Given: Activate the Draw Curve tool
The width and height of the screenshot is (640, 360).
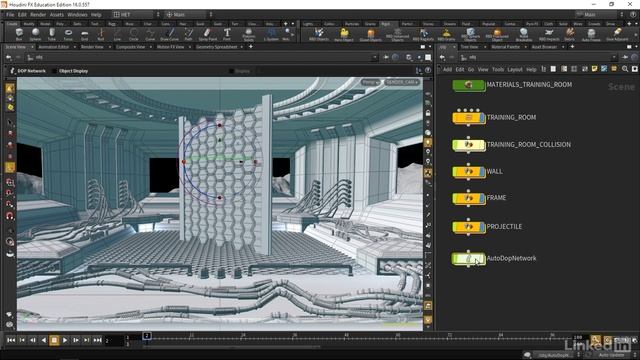Looking at the screenshot, I should click(x=169, y=34).
